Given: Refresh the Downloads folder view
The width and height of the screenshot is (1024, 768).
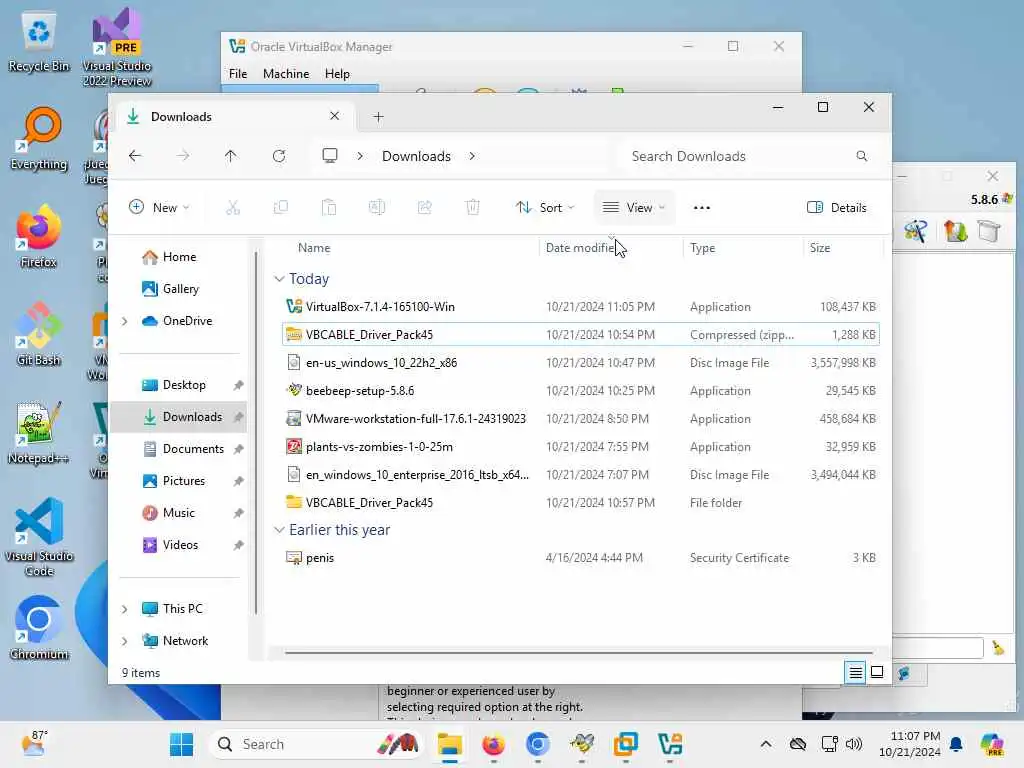Looking at the screenshot, I should point(279,156).
